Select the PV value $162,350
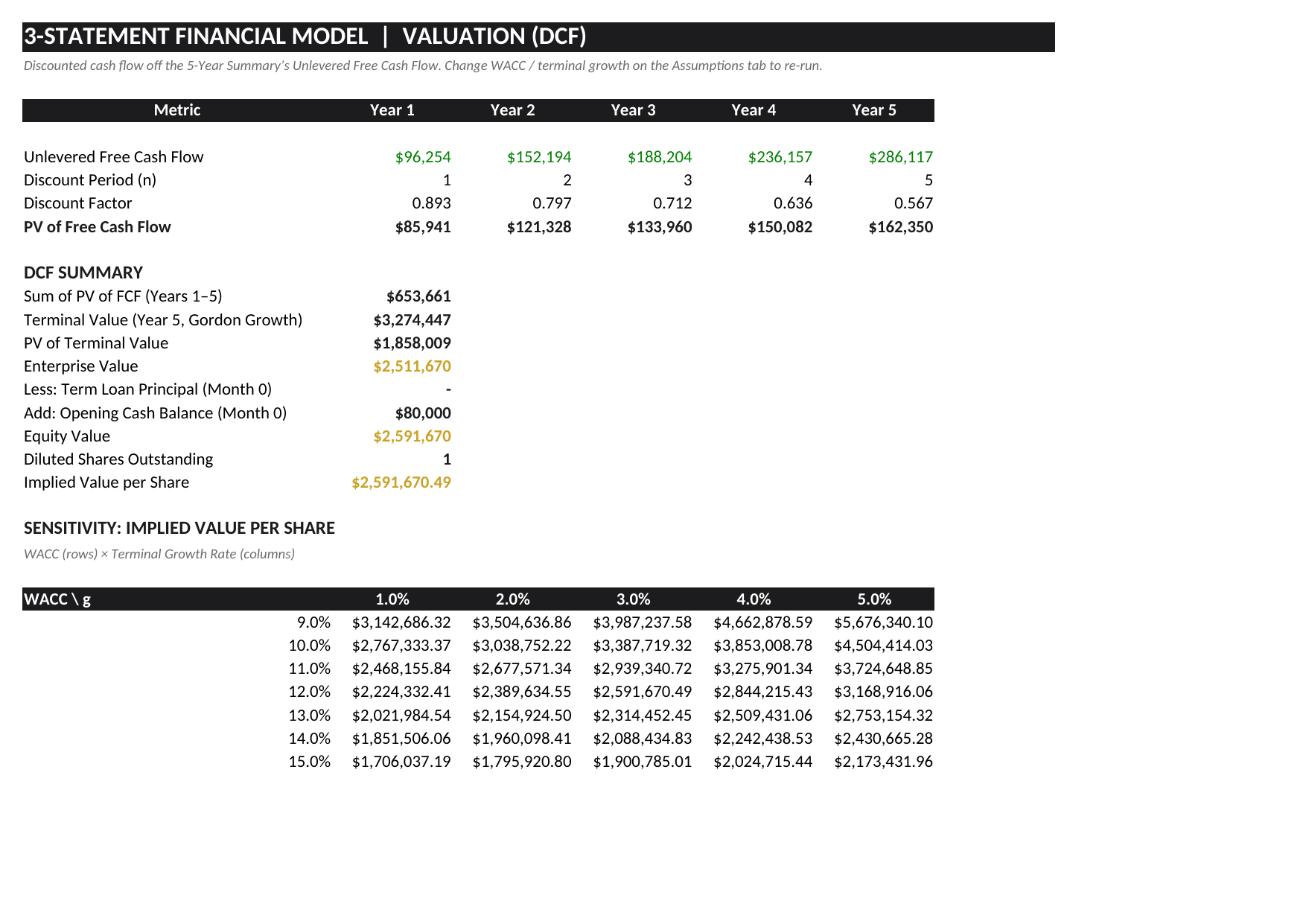The height and width of the screenshot is (924, 1306). click(x=901, y=227)
